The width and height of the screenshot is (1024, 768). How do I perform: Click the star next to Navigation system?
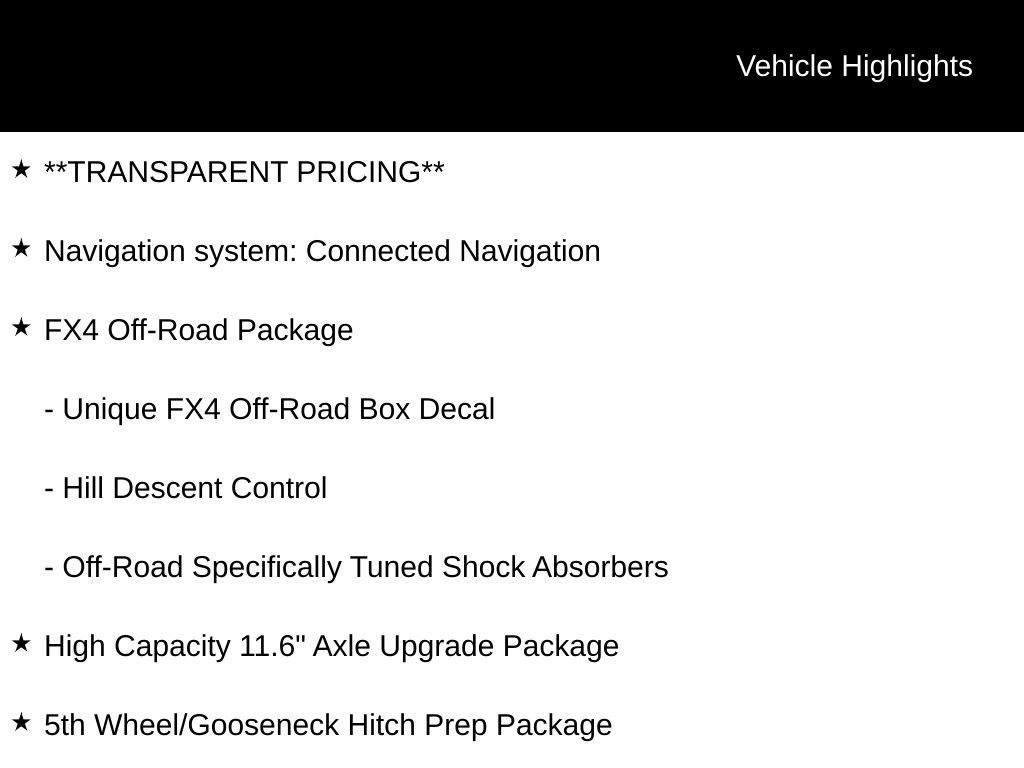pos(21,248)
